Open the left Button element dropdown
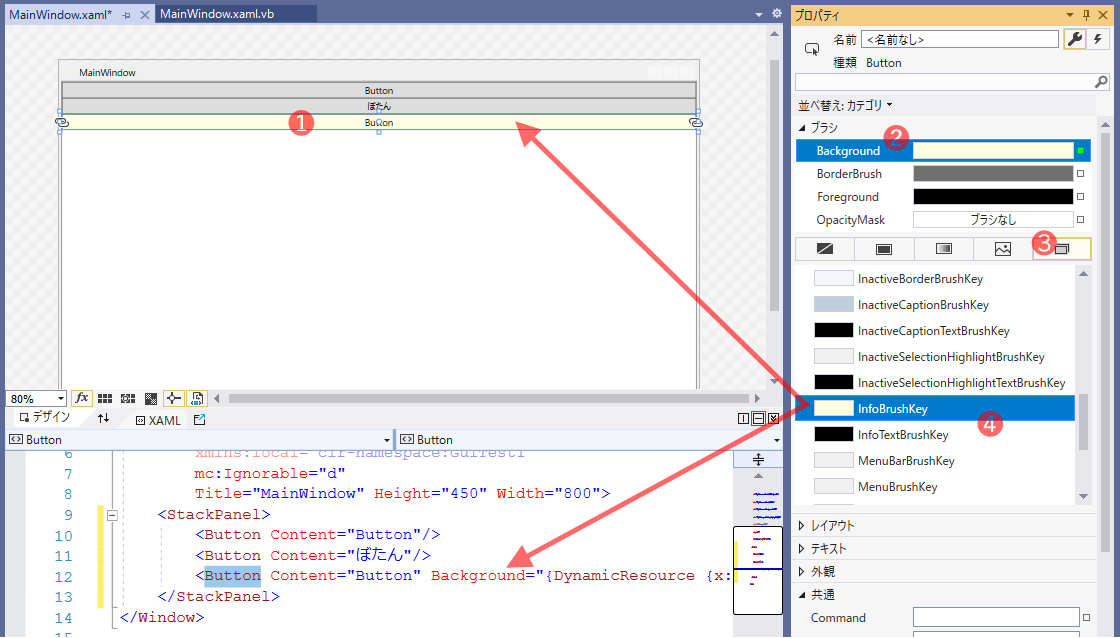The width and height of the screenshot is (1120, 638). coord(386,440)
